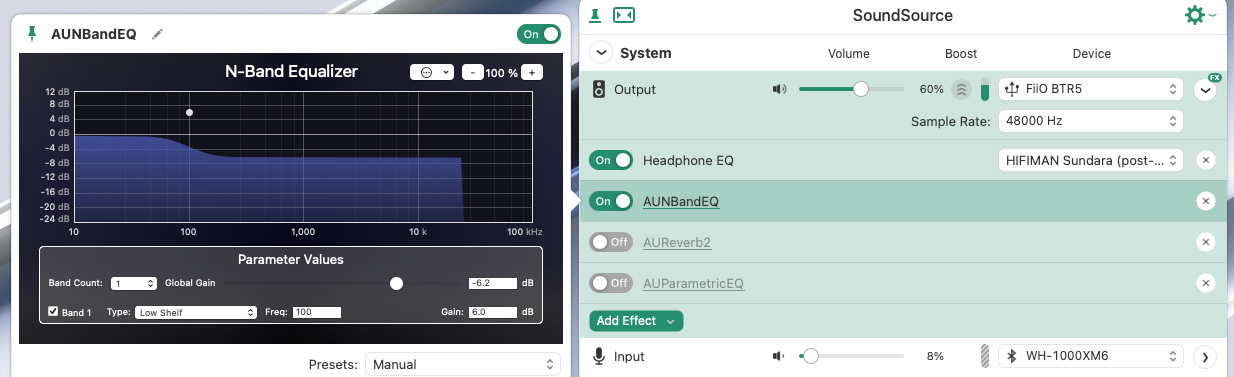Click the AUParametricEQ effect link
Image resolution: width=1234 pixels, height=377 pixels.
pyautogui.click(x=694, y=283)
